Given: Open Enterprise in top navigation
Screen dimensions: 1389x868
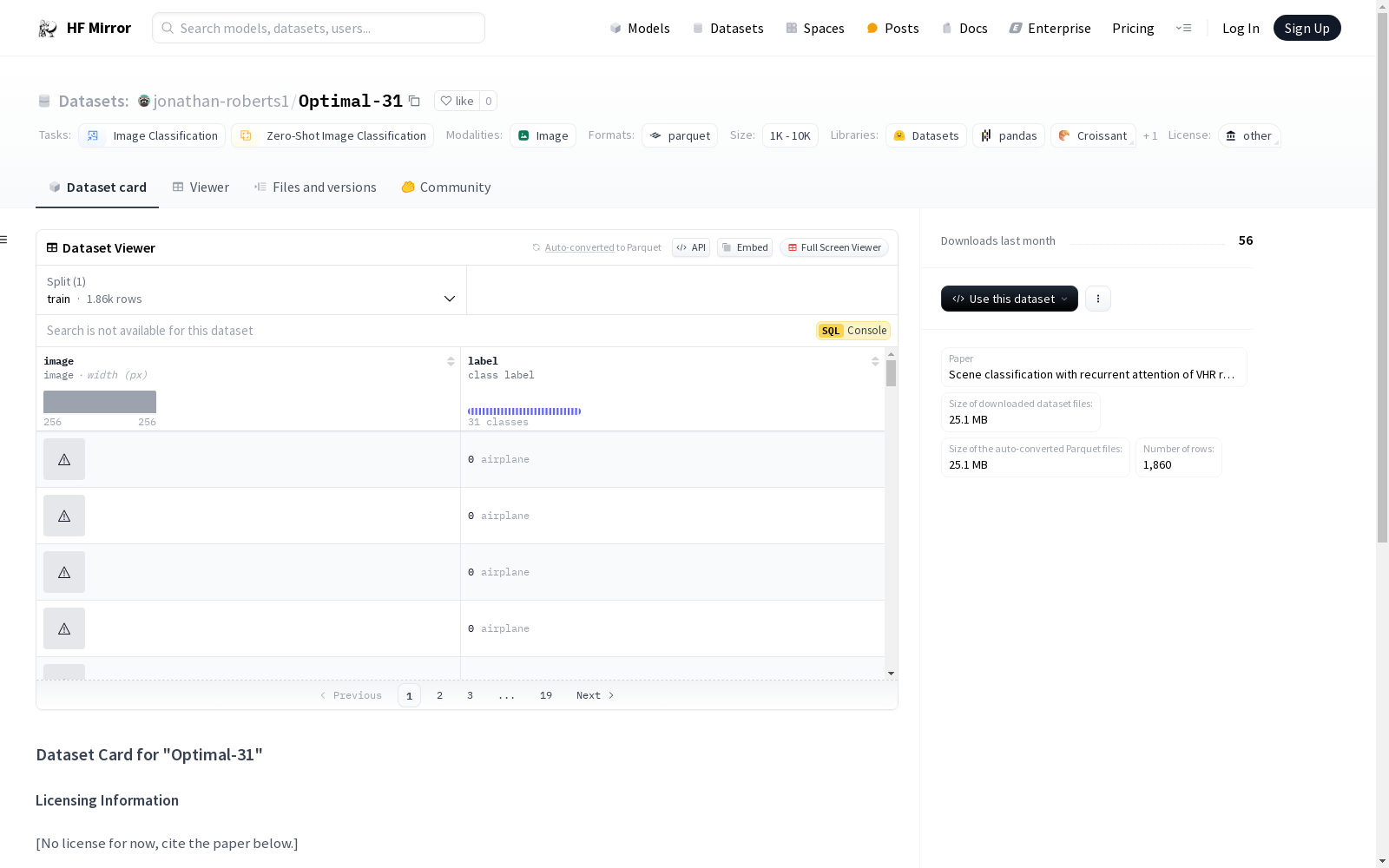Looking at the screenshot, I should tap(1050, 28).
